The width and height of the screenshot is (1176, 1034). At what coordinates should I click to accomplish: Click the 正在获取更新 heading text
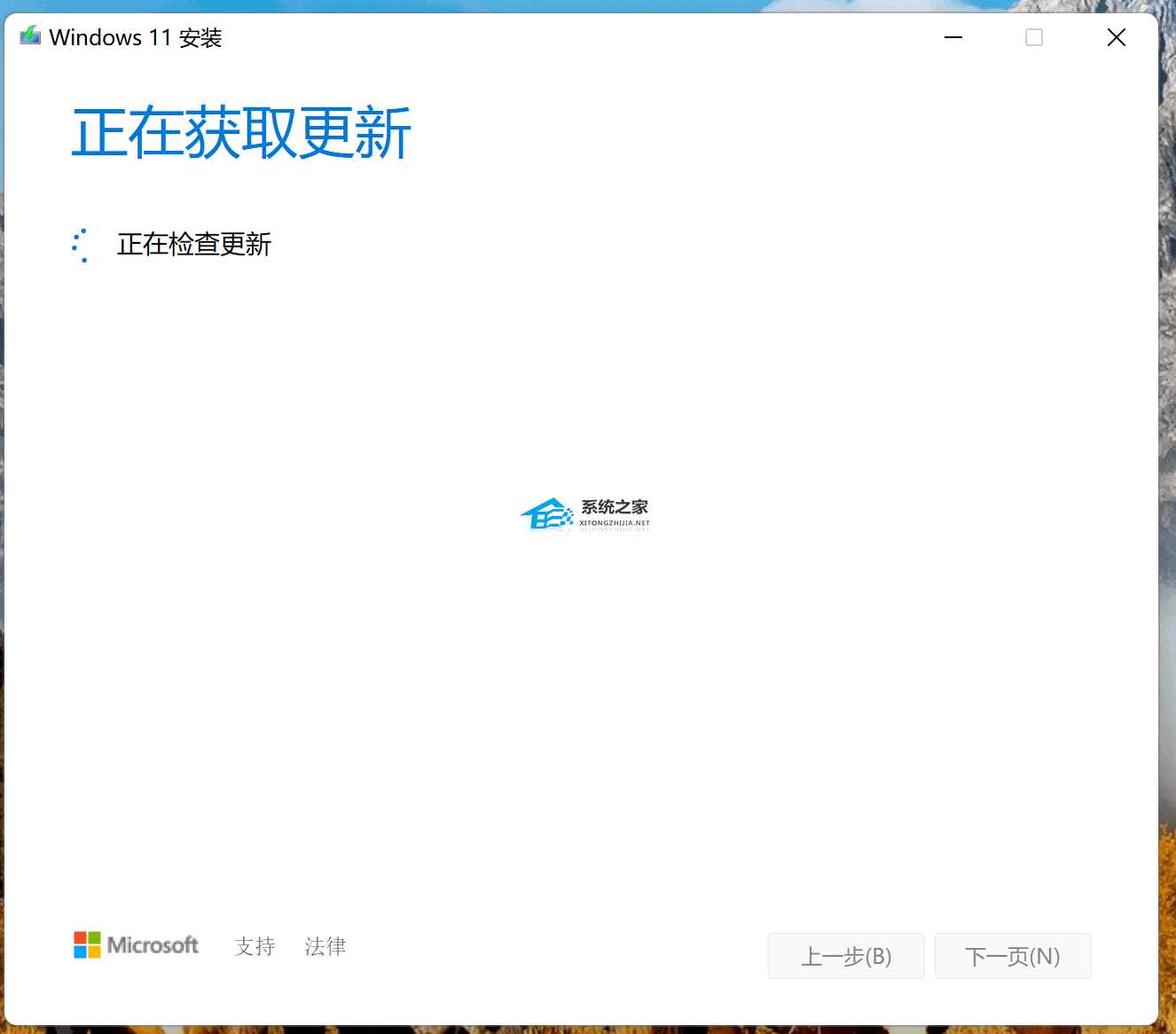tap(241, 133)
